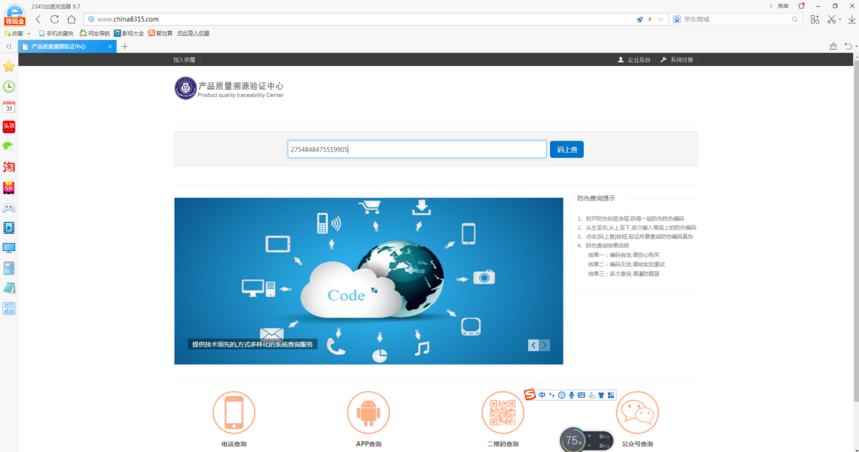Screen dimensions: 859x452
Task: Open a new browser tab with plus
Action: pos(125,46)
